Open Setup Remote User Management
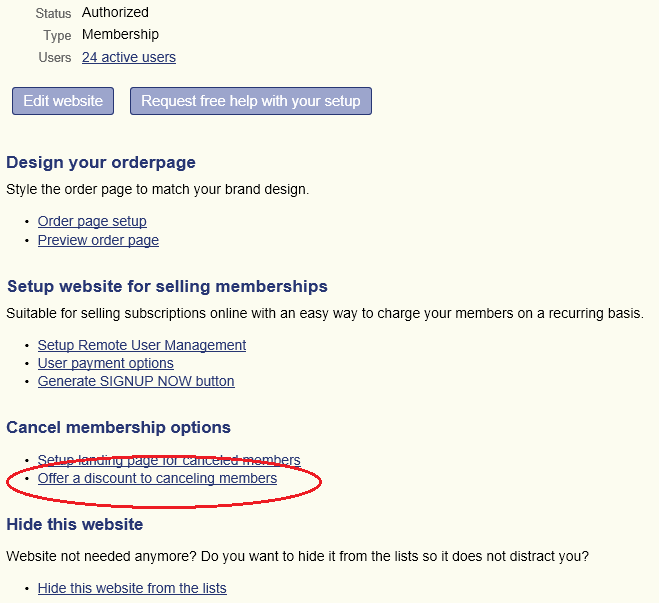 [142, 345]
